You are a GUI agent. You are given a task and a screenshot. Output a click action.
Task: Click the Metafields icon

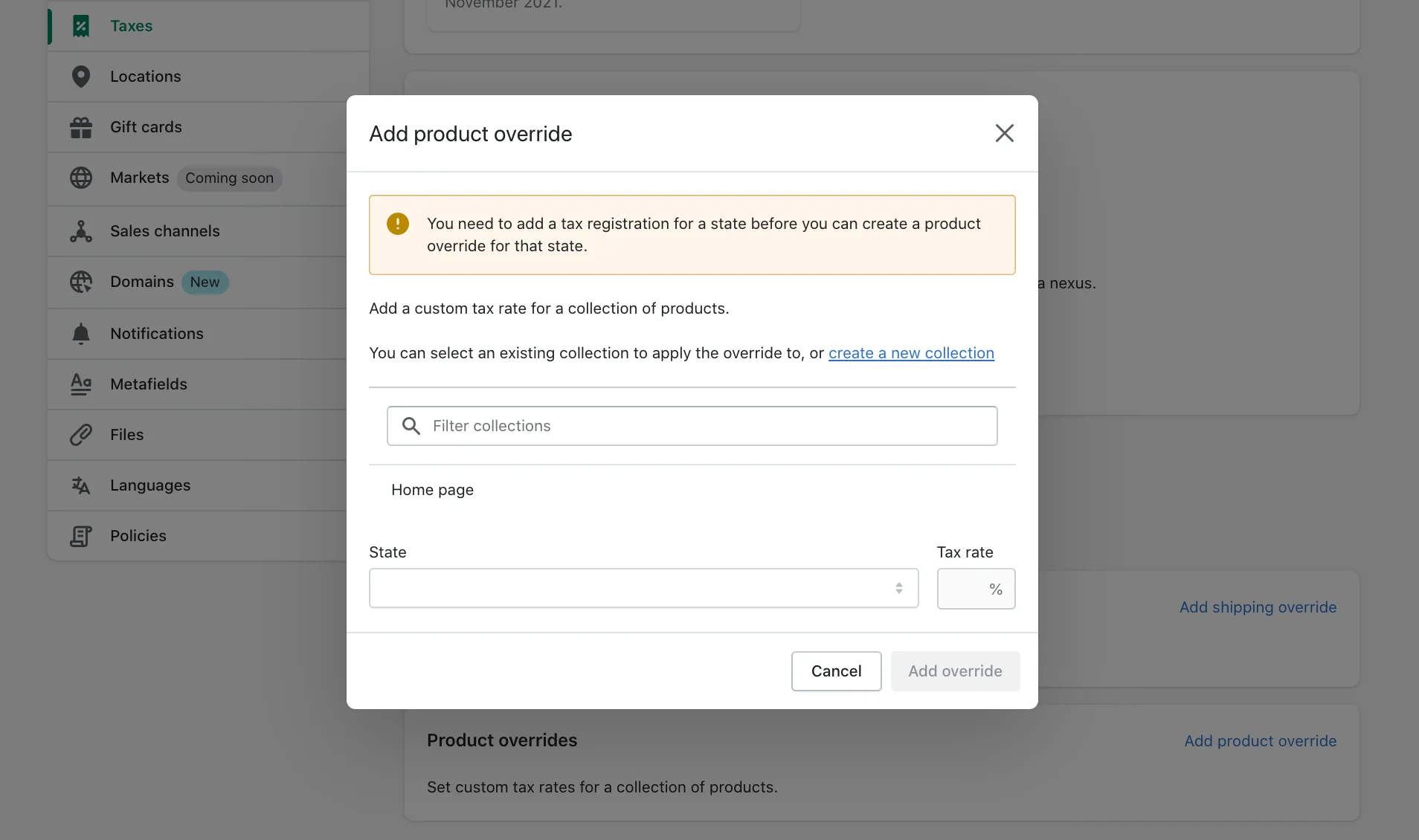coord(82,384)
